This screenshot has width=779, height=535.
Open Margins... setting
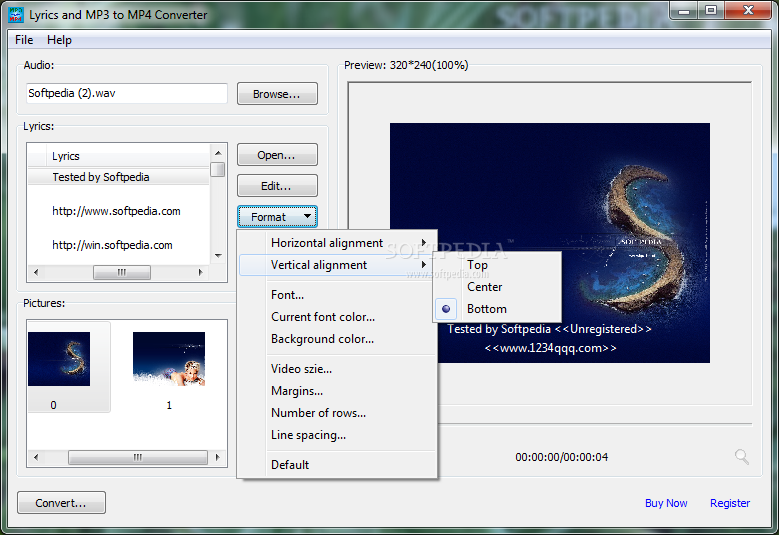337,391
